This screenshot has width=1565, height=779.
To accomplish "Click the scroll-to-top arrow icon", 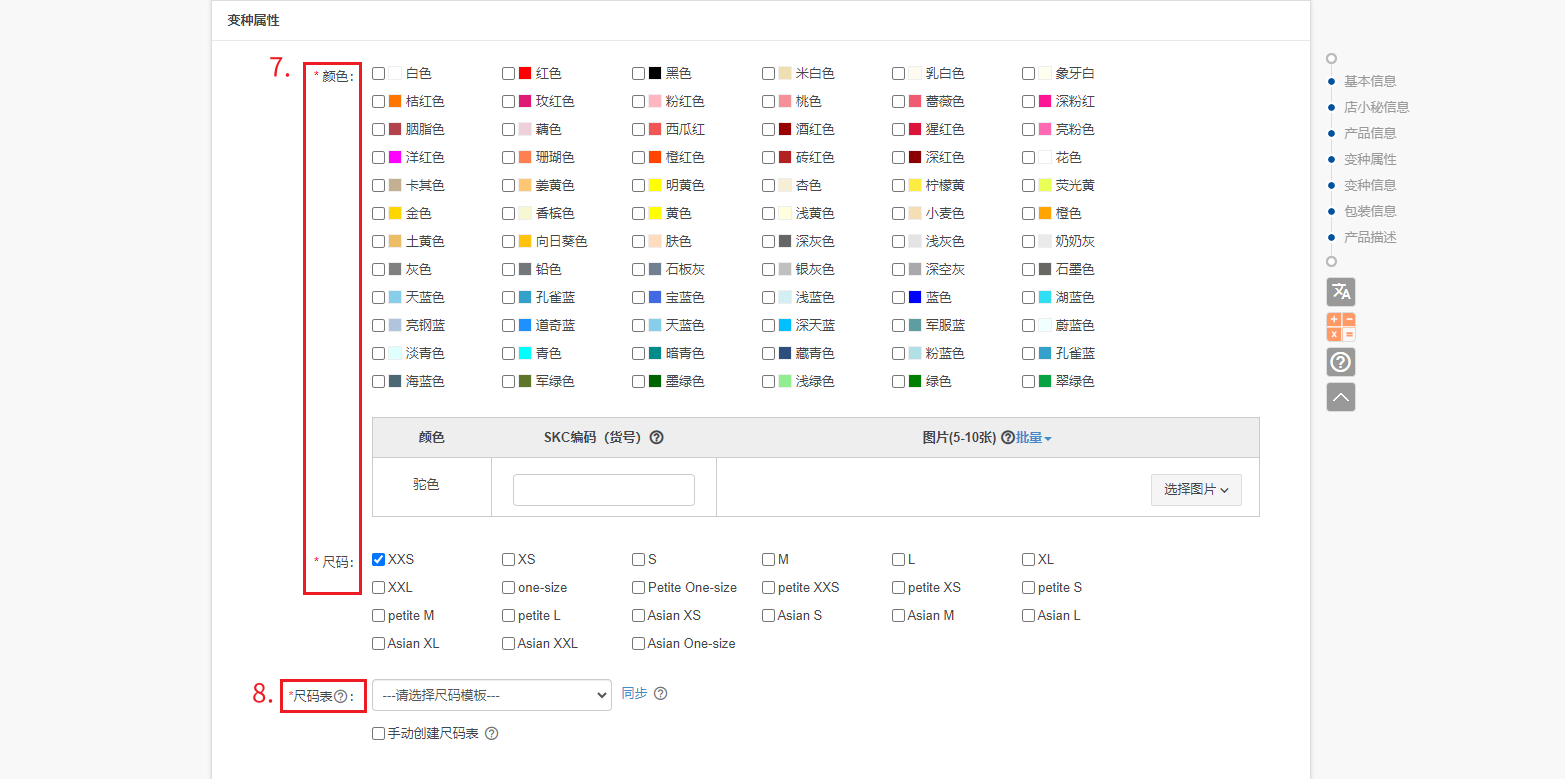I will (x=1341, y=397).
